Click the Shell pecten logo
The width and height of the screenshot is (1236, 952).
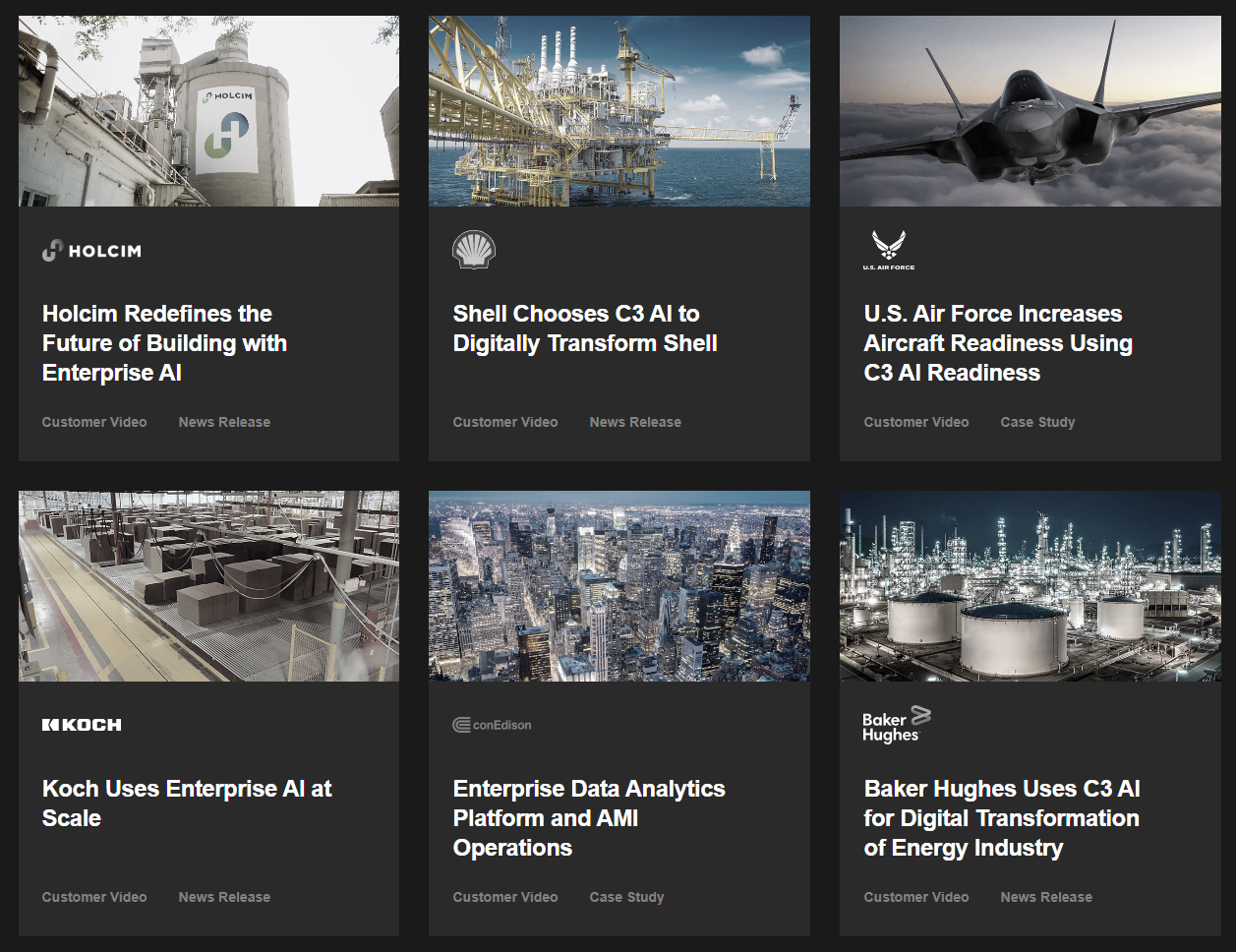[x=473, y=250]
